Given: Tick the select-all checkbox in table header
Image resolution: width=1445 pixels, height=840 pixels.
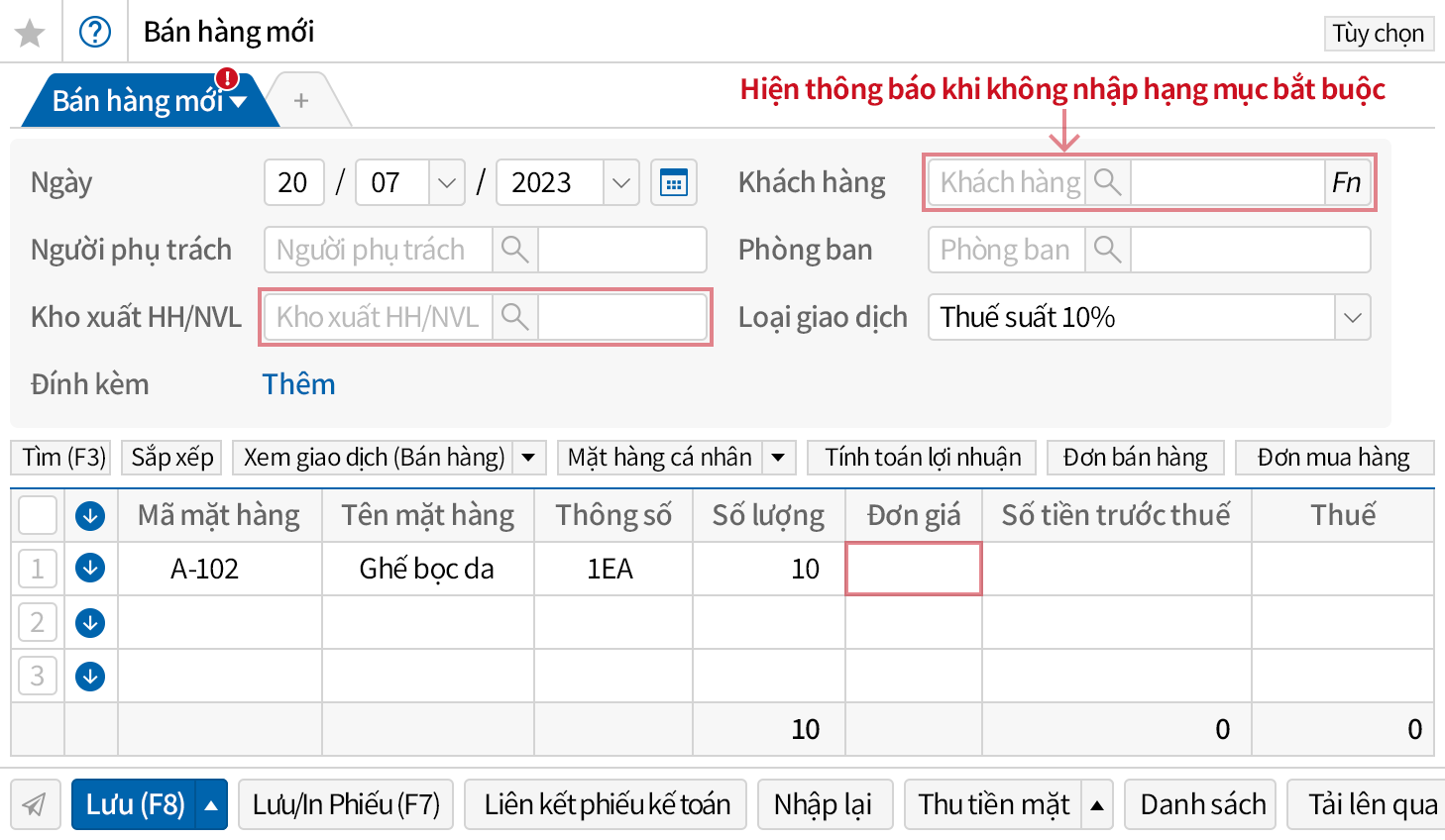Looking at the screenshot, I should click(38, 515).
